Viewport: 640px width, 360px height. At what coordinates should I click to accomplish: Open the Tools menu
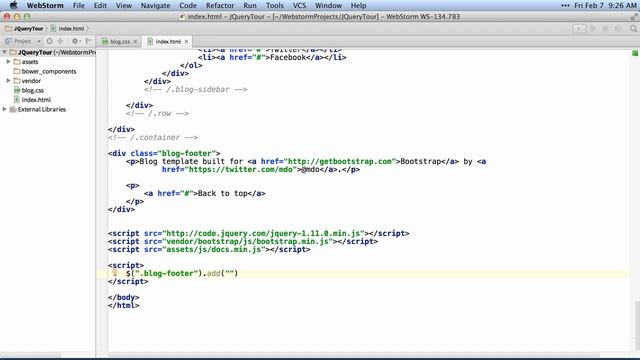274,5
